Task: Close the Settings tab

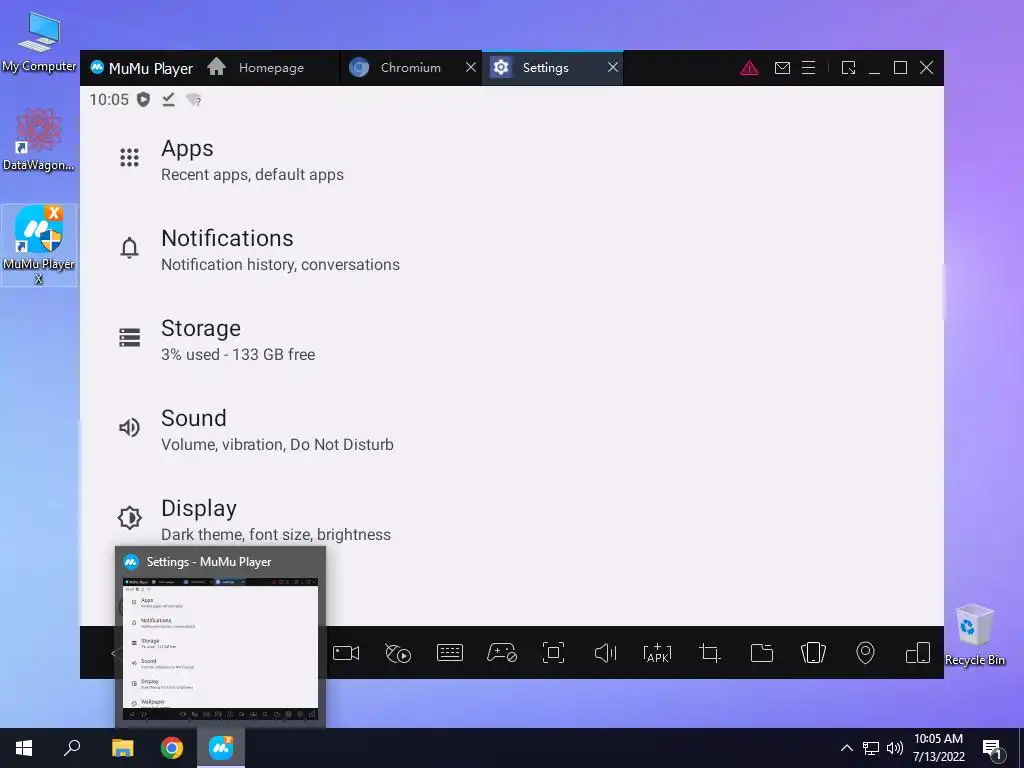Action: [613, 67]
